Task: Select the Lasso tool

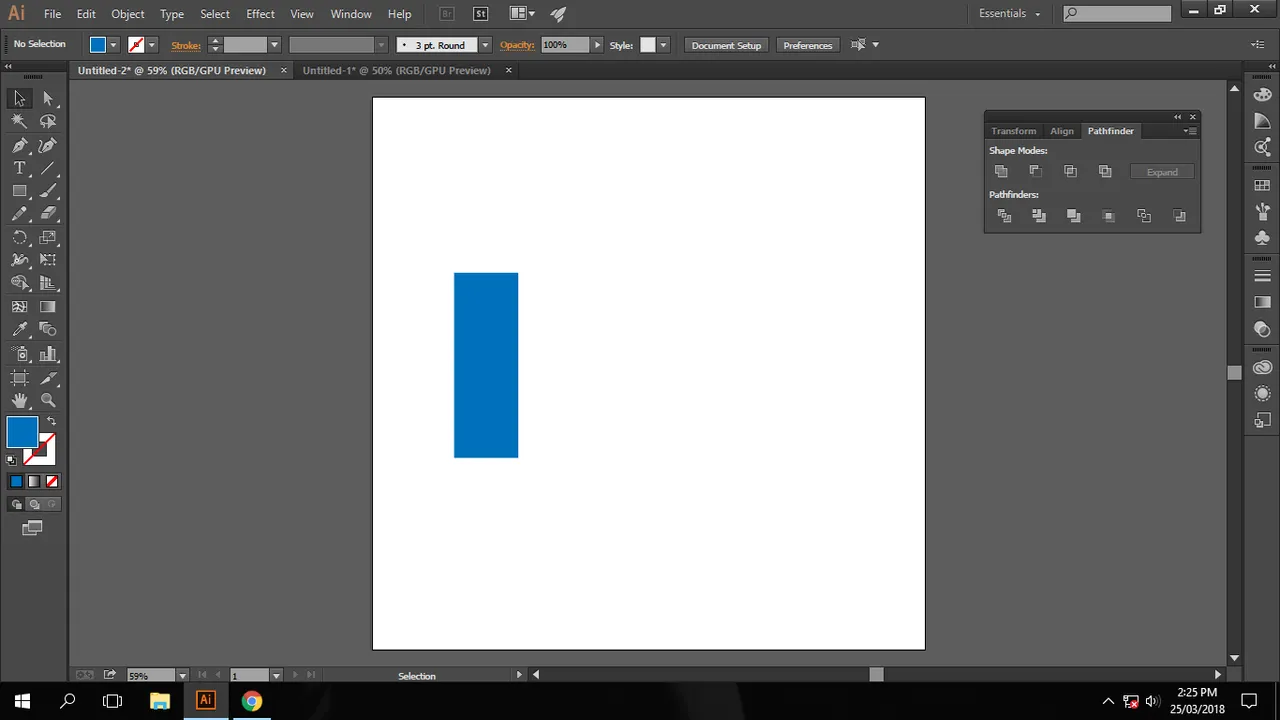Action: click(48, 121)
